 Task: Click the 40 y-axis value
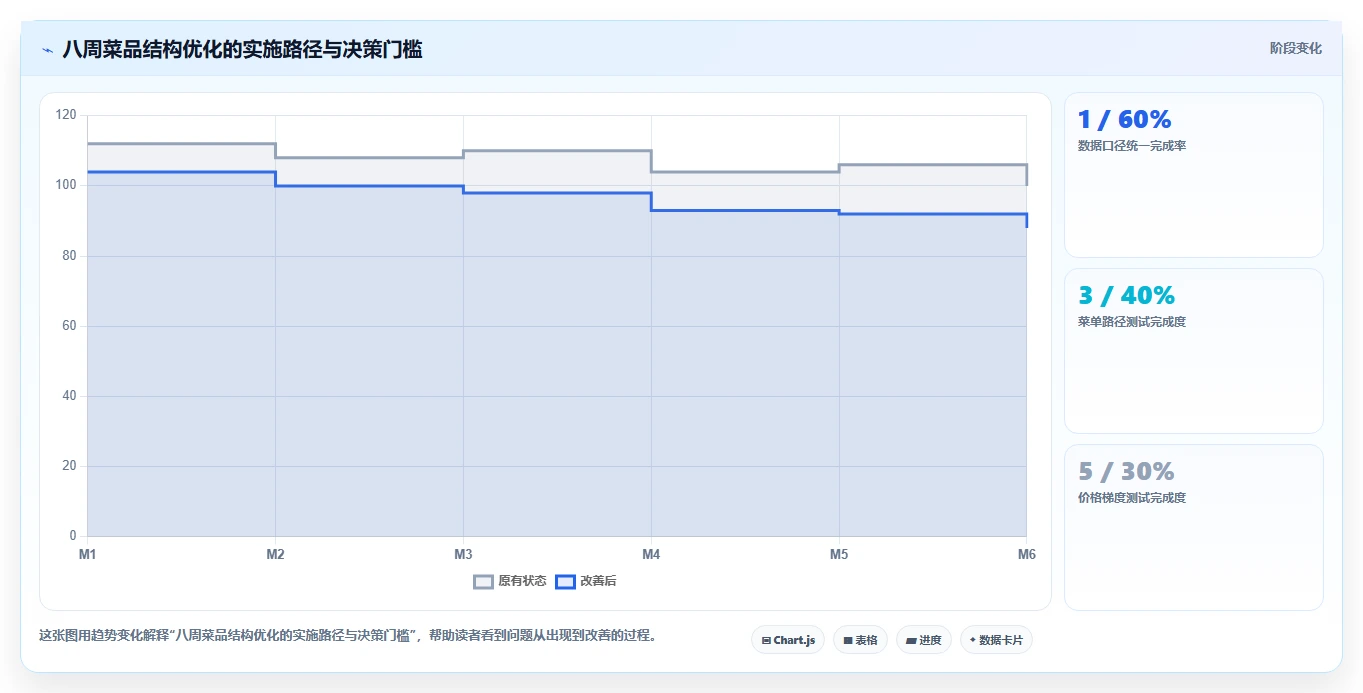click(x=69, y=396)
